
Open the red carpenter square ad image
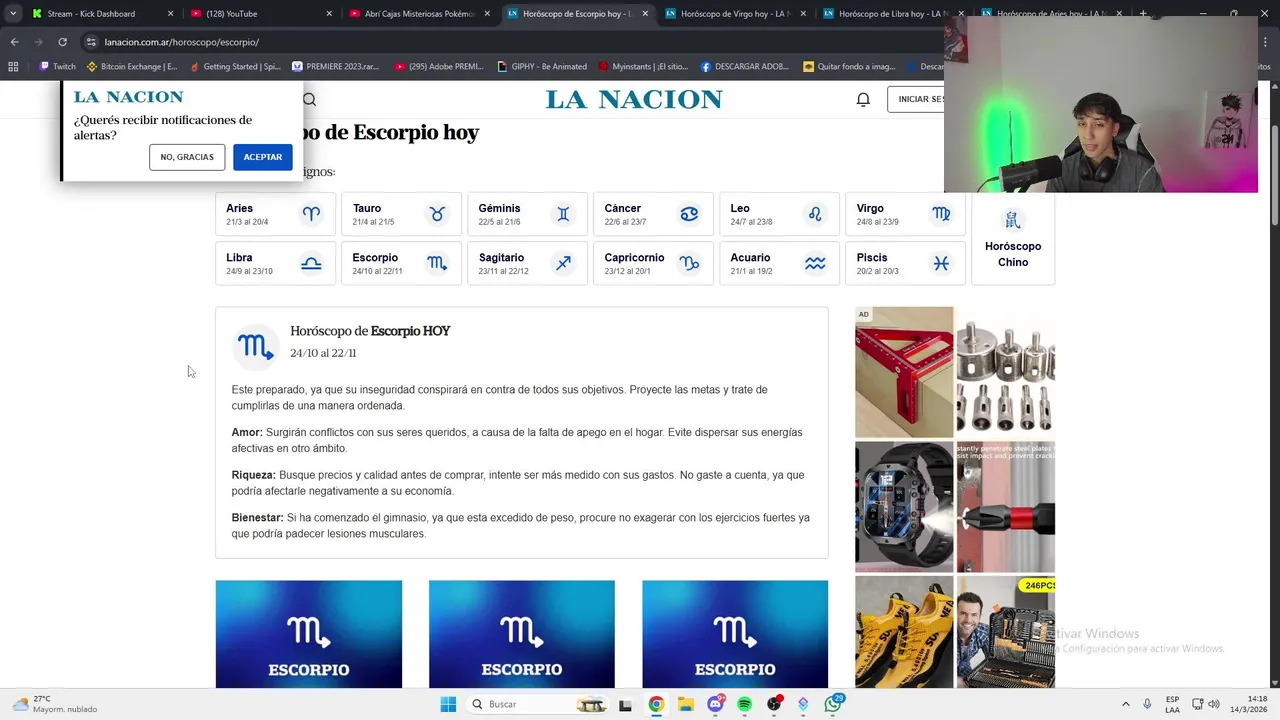(904, 372)
